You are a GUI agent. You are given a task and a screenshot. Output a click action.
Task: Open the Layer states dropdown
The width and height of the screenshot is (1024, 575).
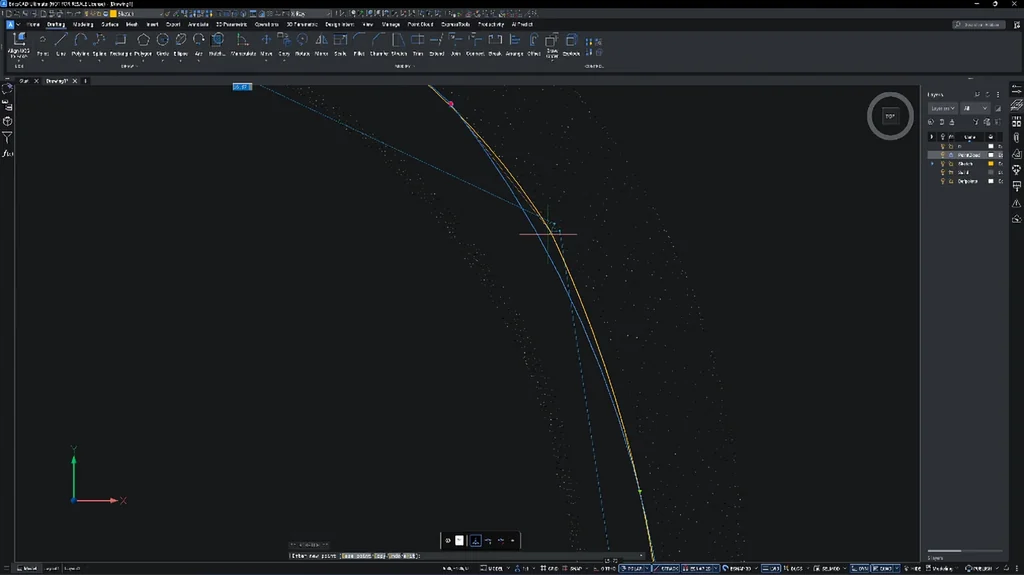[942, 108]
